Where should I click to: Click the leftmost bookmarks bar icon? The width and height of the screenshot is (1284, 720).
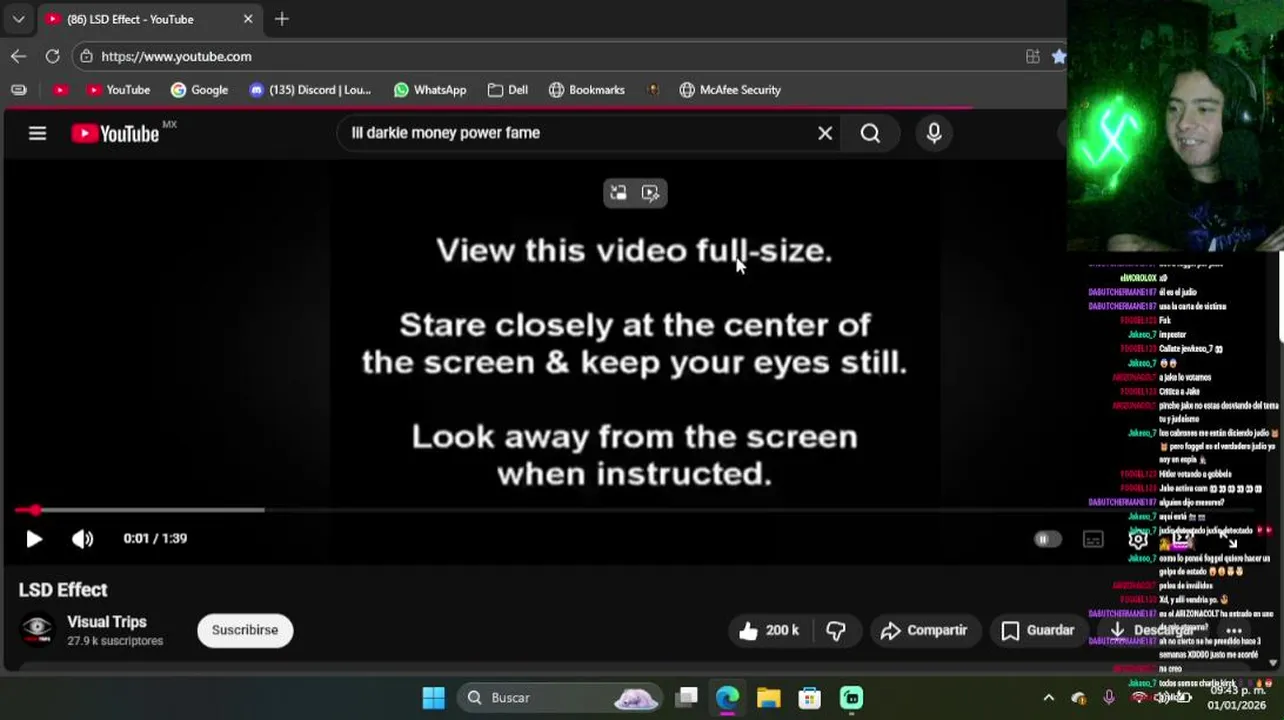click(x=18, y=90)
